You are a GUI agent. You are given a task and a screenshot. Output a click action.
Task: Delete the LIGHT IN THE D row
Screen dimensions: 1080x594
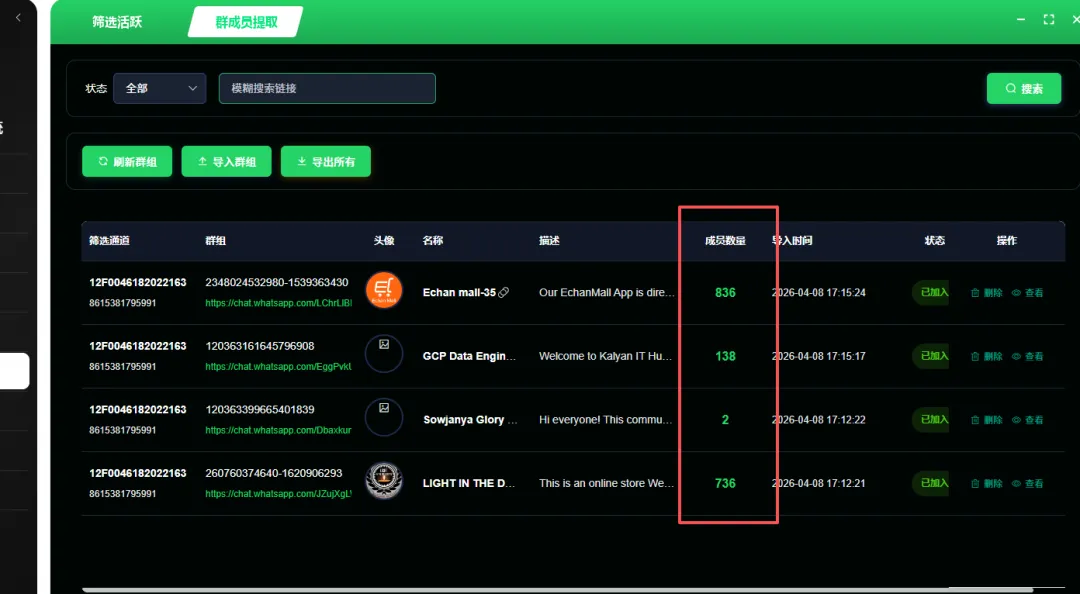[x=986, y=484]
